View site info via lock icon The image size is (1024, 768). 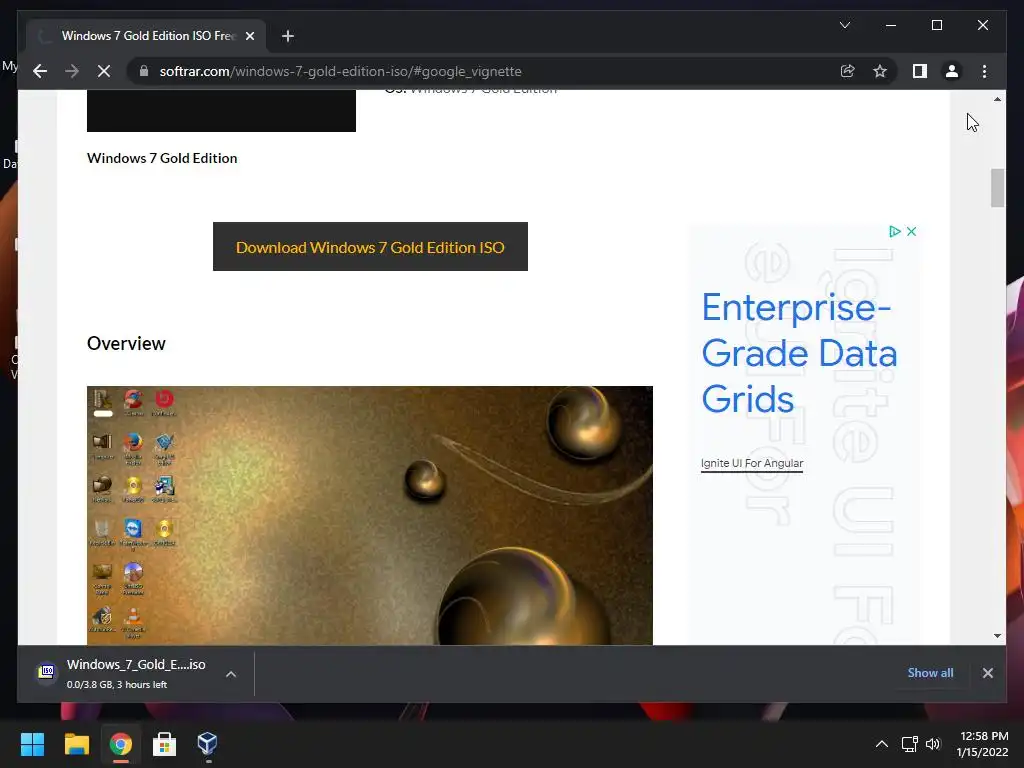[x=144, y=71]
